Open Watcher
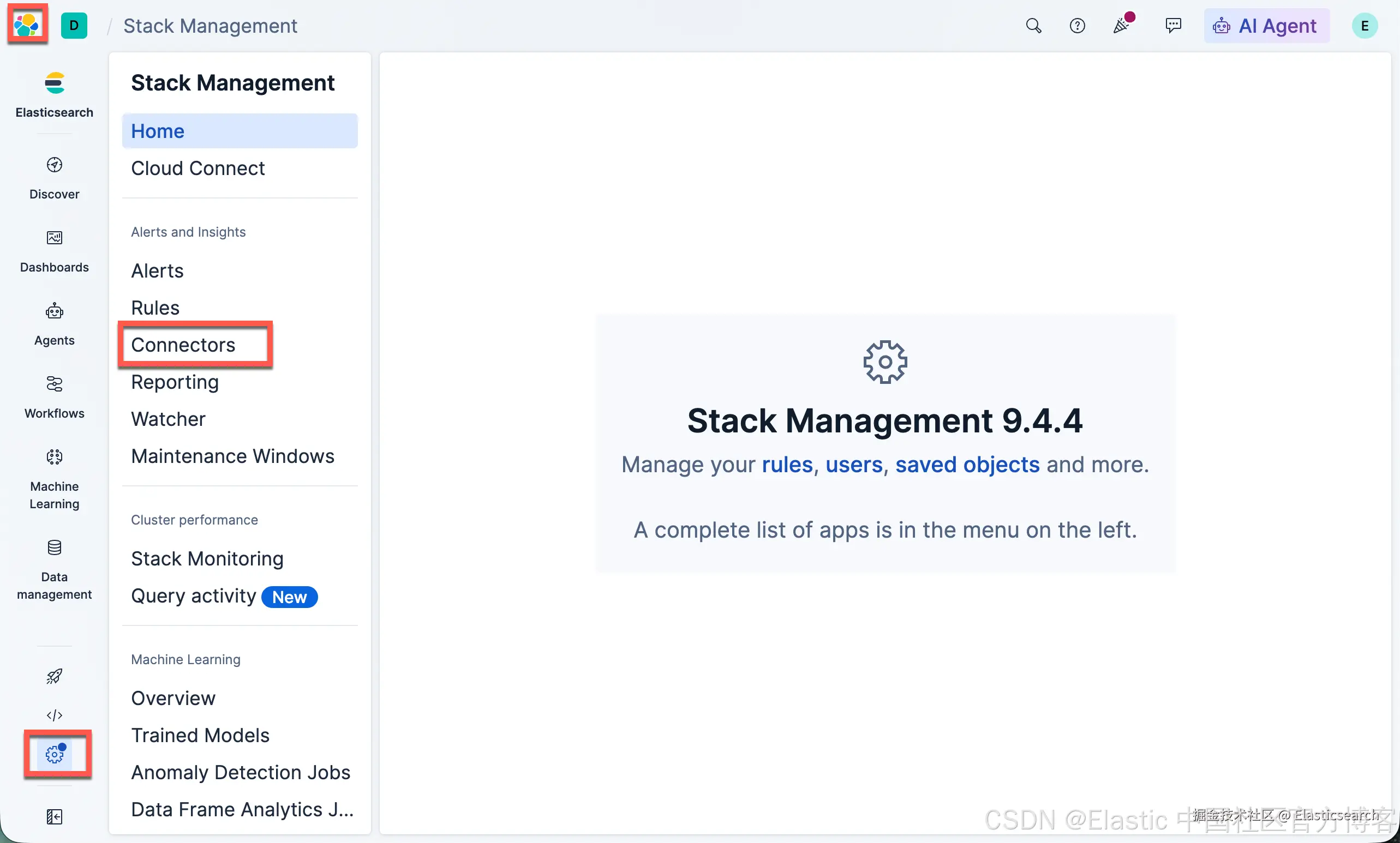 (168, 419)
